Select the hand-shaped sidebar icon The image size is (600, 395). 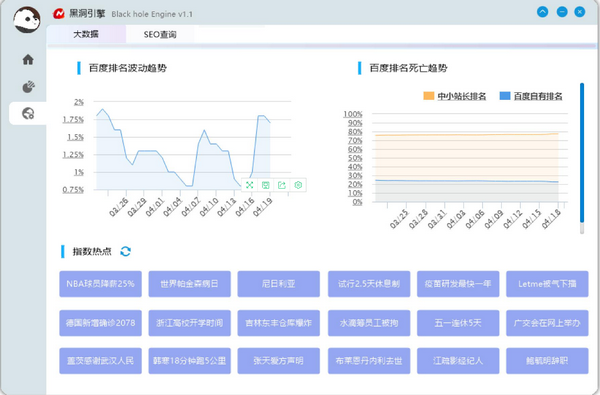click(x=28, y=87)
